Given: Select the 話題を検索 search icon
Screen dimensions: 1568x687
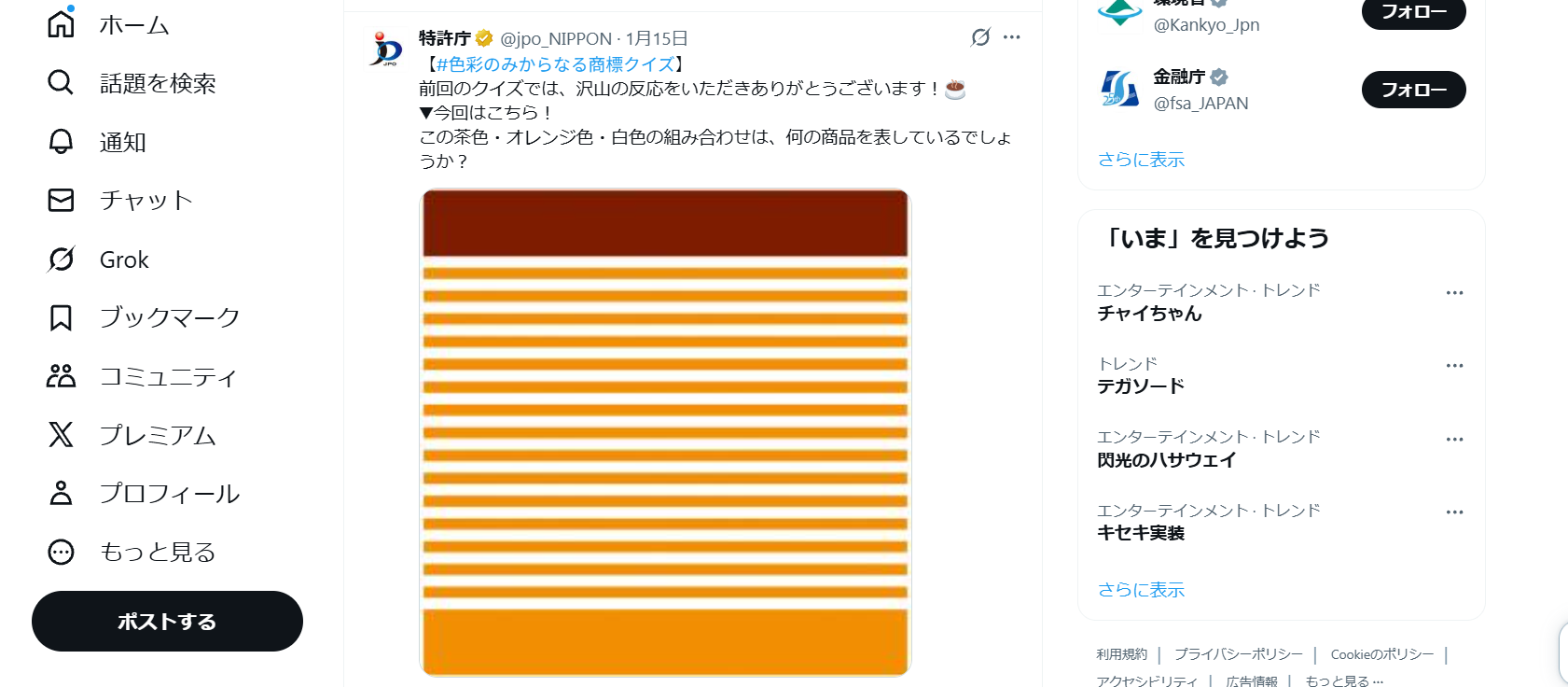Looking at the screenshot, I should pyautogui.click(x=60, y=83).
